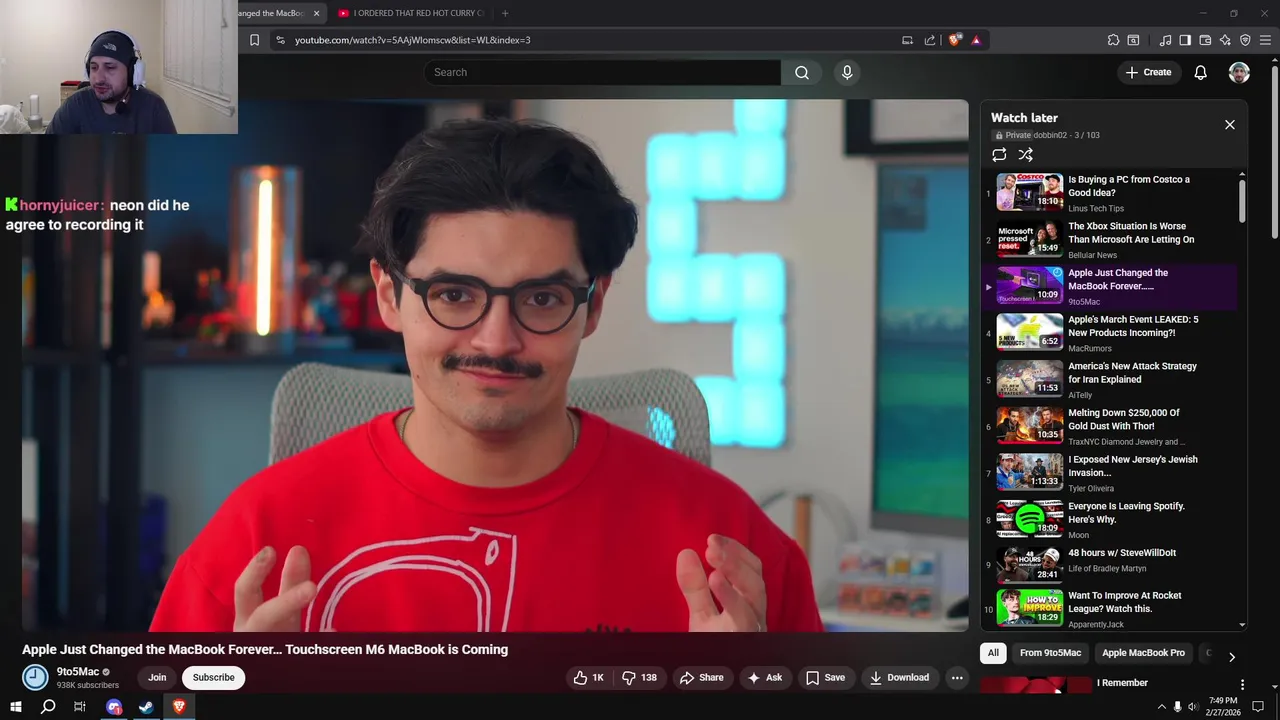Open the browser hamburger main menu

(1266, 40)
